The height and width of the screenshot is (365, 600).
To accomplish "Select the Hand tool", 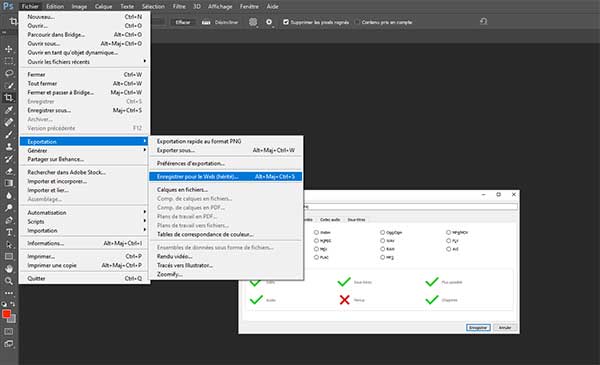I will (8, 269).
